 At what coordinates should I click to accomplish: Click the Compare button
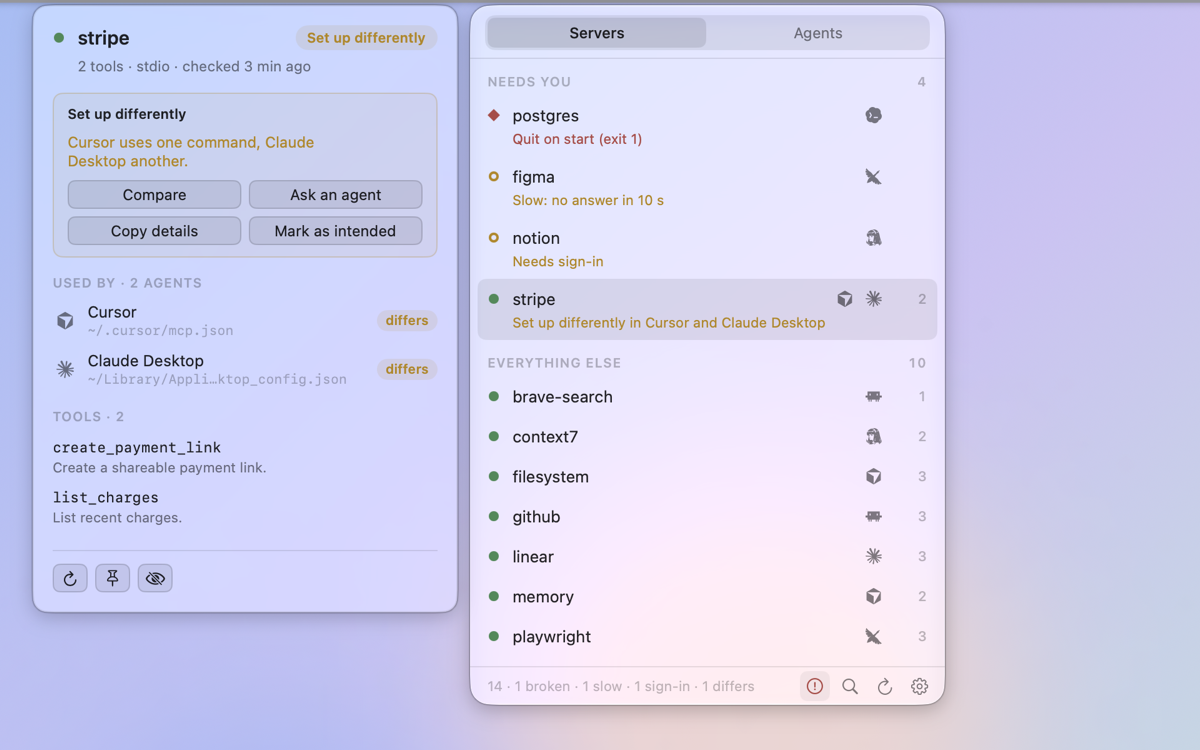coord(154,195)
